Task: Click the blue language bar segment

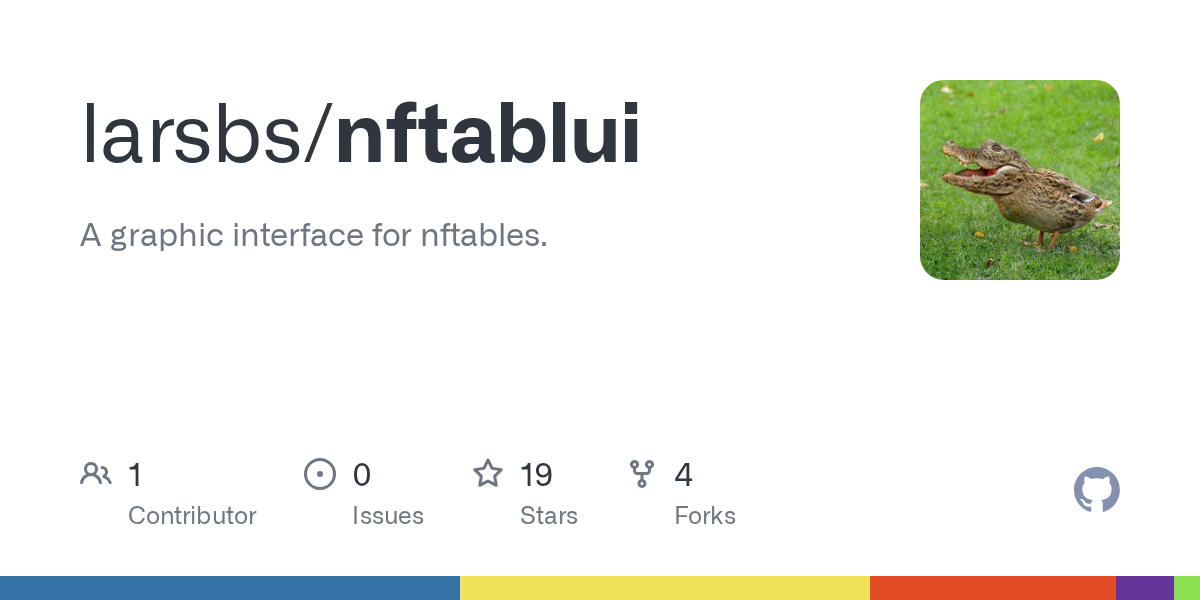Action: [x=230, y=588]
